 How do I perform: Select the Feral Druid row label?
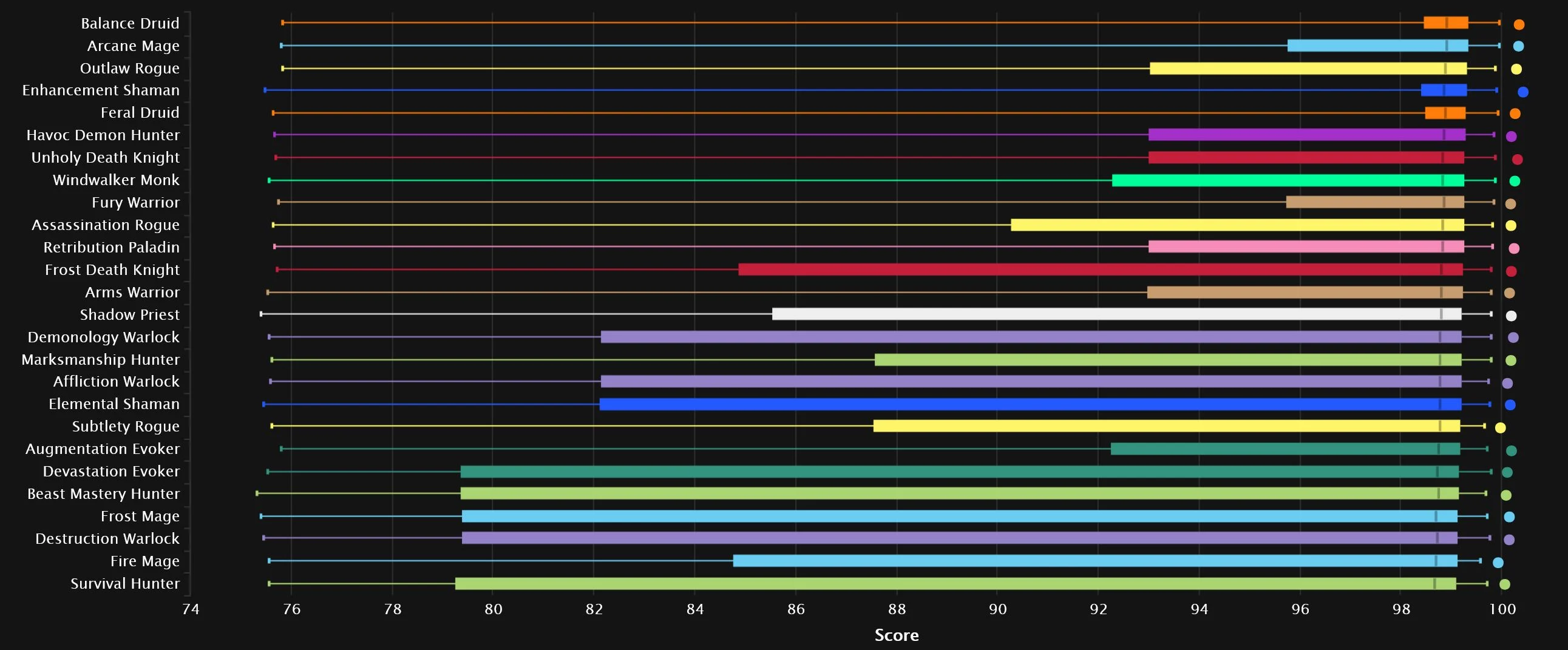(140, 113)
